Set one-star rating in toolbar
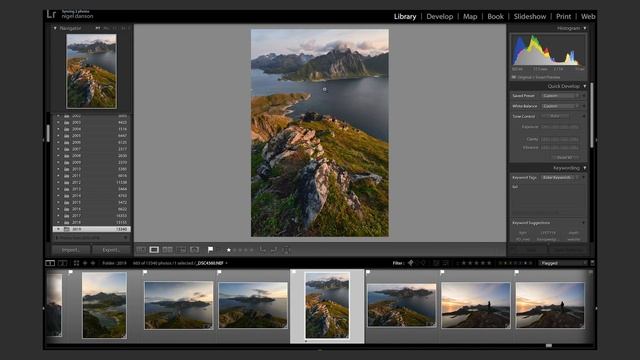Image resolution: width=640 pixels, height=360 pixels. pyautogui.click(x=229, y=250)
